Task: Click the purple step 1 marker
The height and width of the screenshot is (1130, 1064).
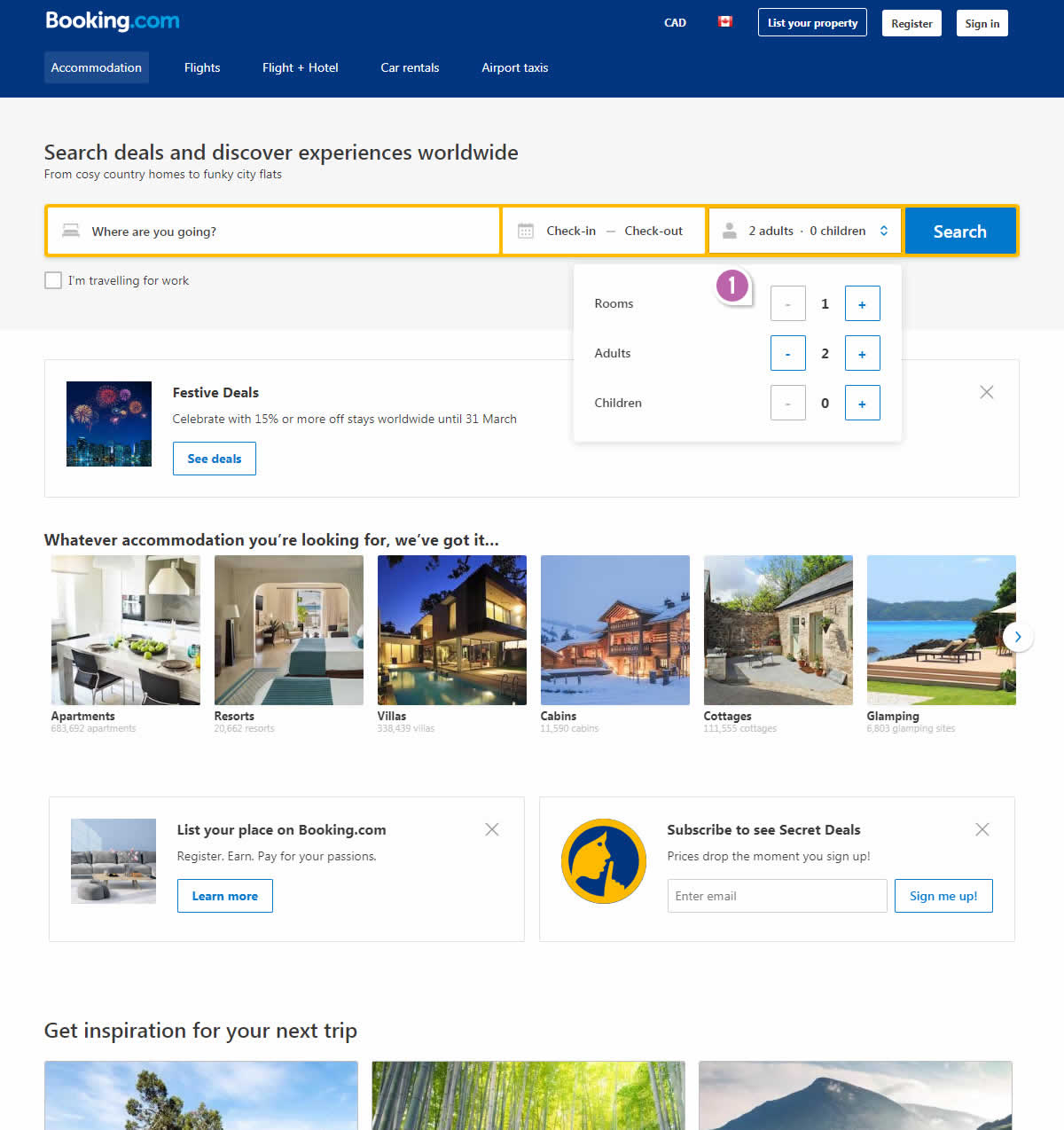Action: pos(732,286)
